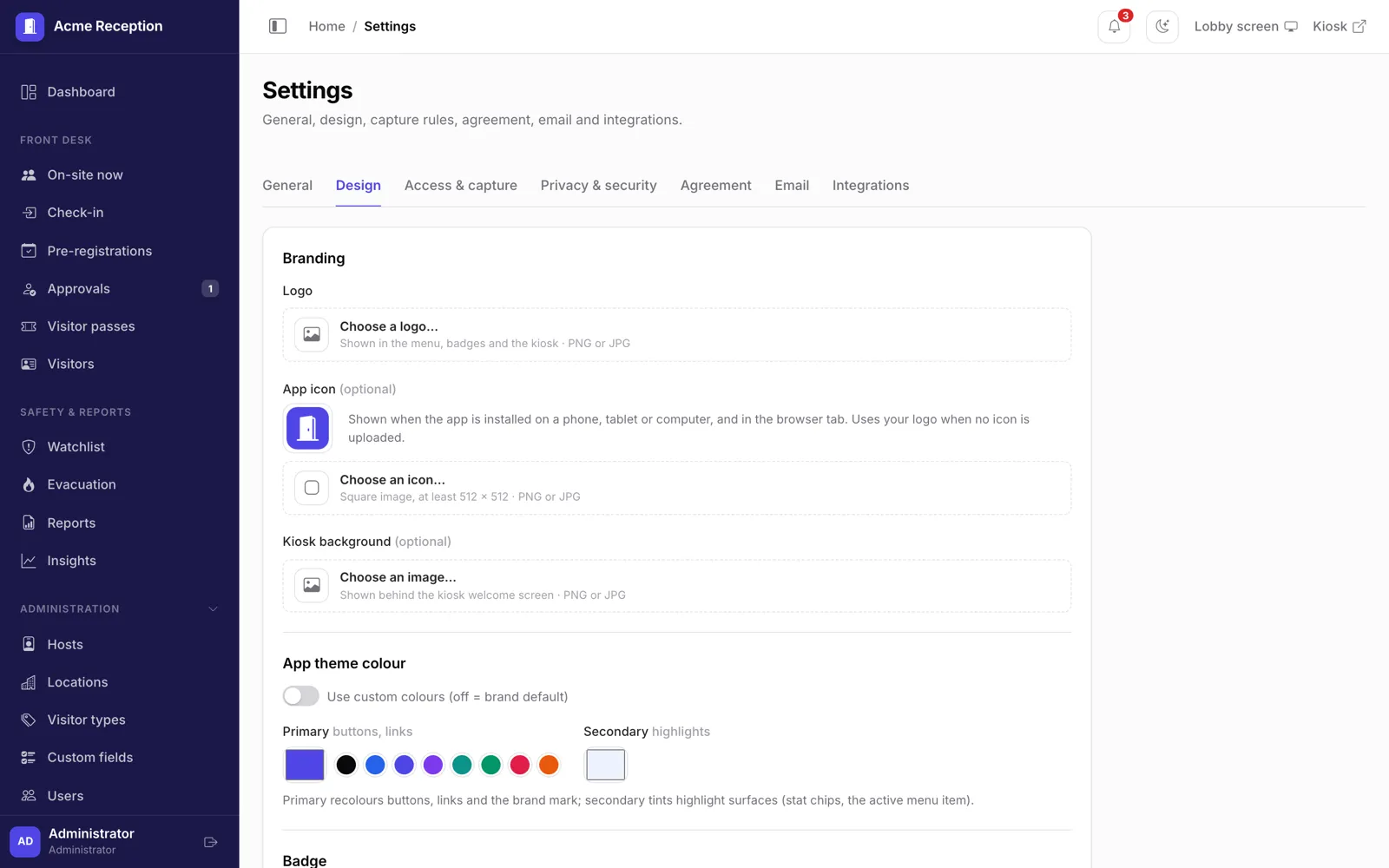The width and height of the screenshot is (1389, 868).
Task: Toggle the sidebar panel icon
Action: click(x=278, y=26)
